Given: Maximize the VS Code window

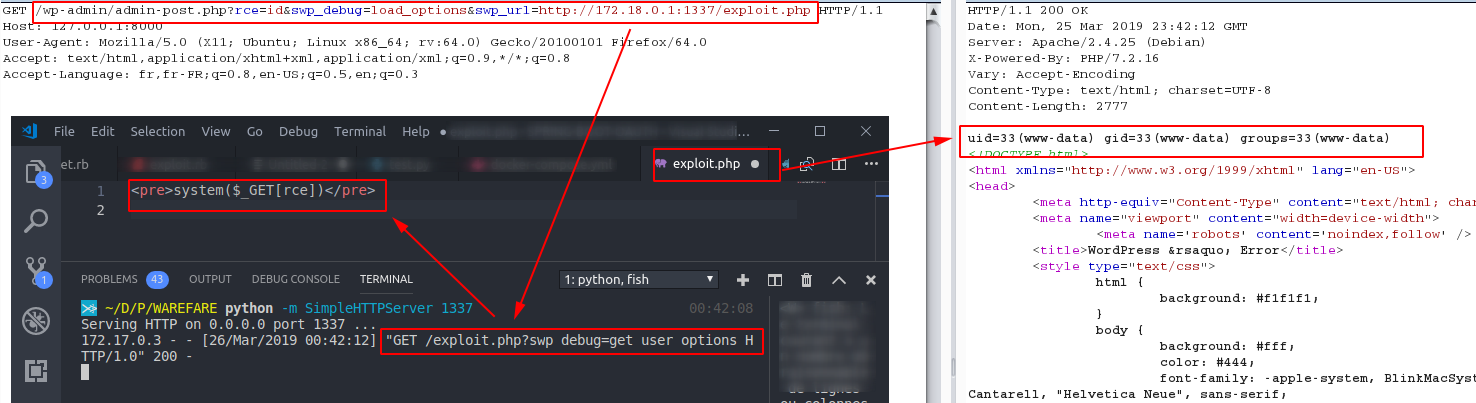Looking at the screenshot, I should [820, 131].
